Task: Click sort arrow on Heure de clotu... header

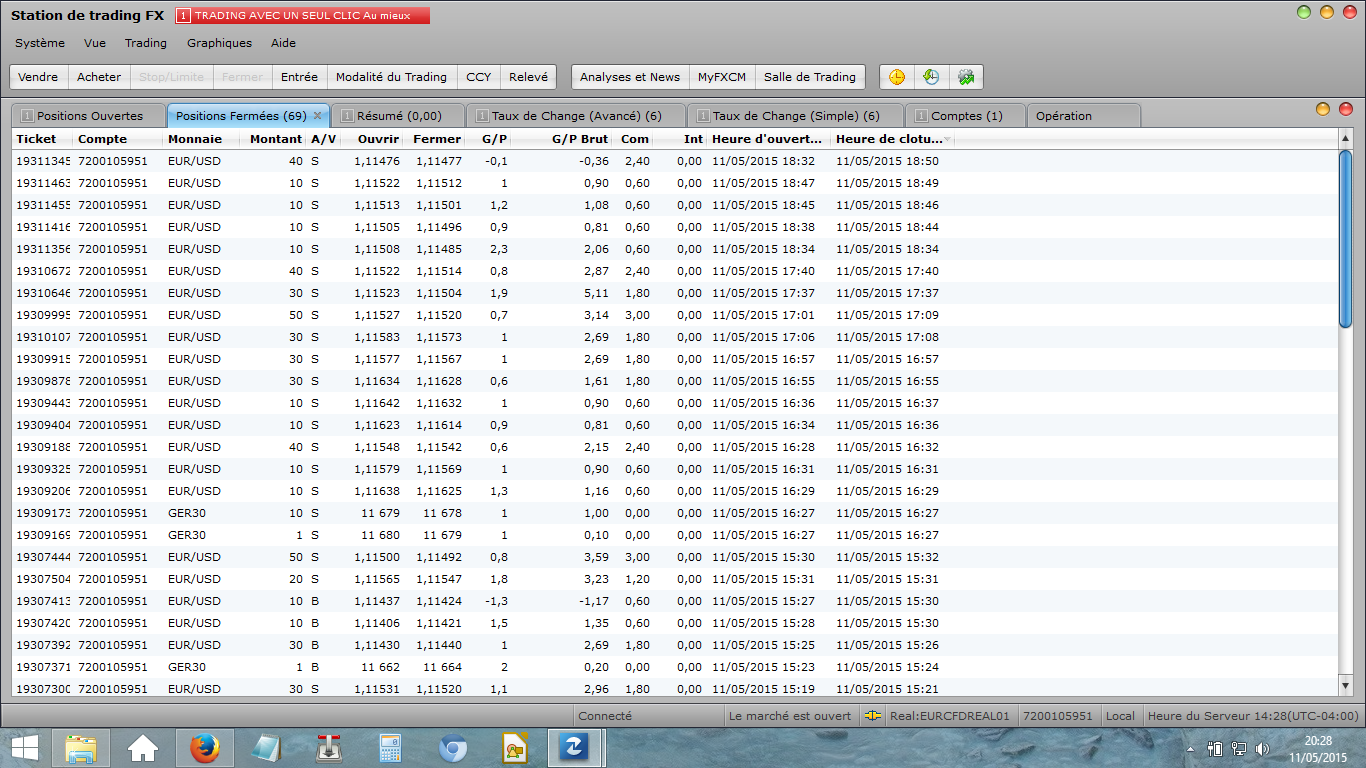Action: 947,139
